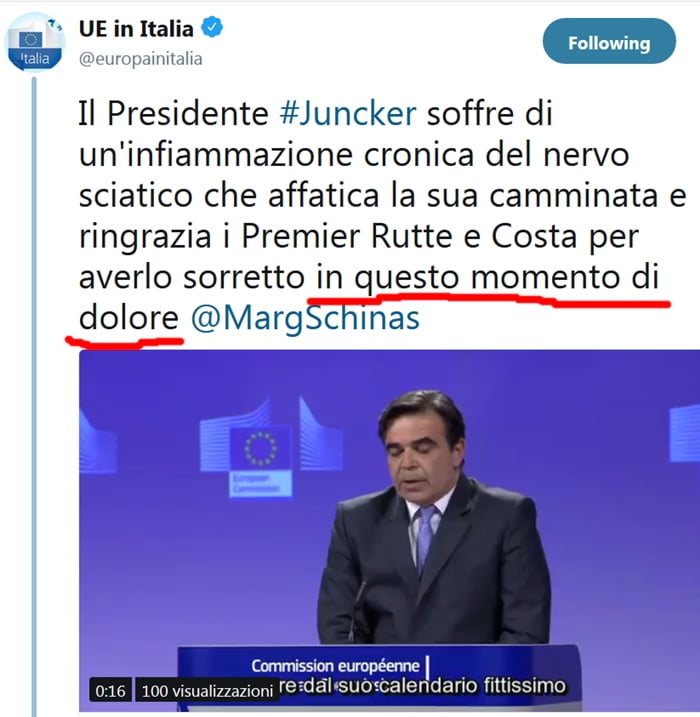The width and height of the screenshot is (700, 717).
Task: Click the EU flag emblem in avatar
Action: (x=31, y=39)
